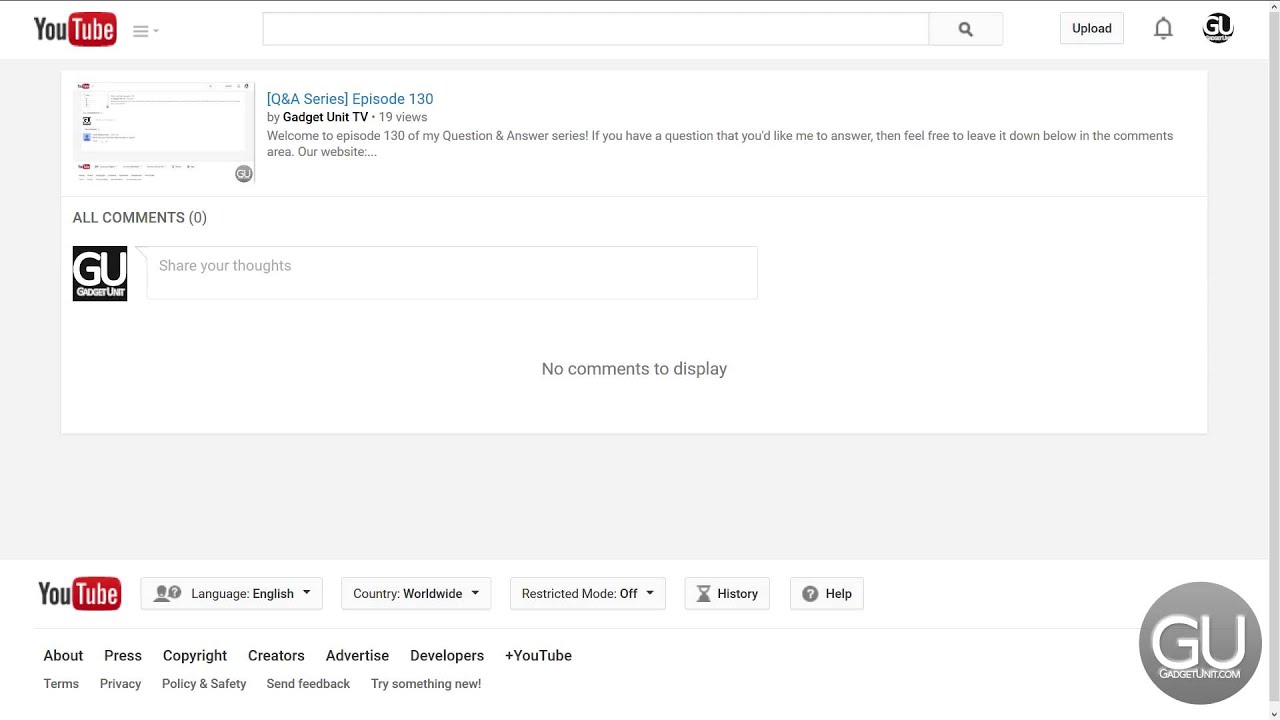Click the 19 views text
The image size is (1280, 720).
403,117
